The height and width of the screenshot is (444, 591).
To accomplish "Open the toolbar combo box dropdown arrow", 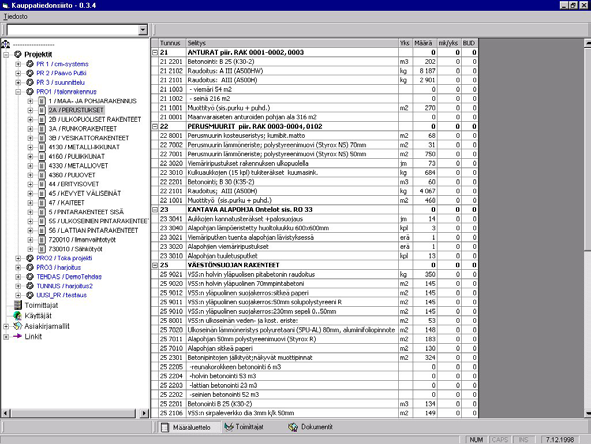I will (142, 30).
